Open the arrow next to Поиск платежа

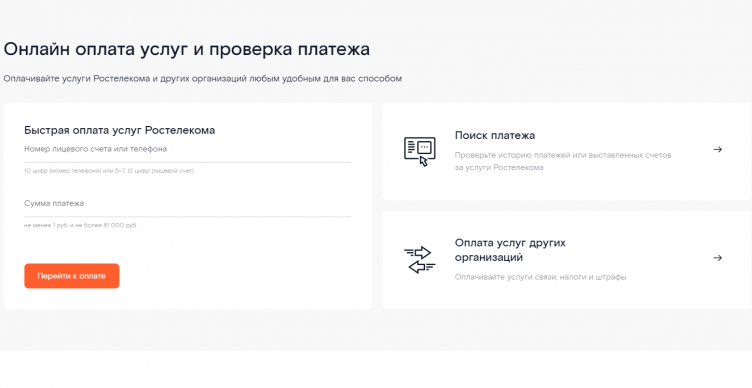point(717,150)
